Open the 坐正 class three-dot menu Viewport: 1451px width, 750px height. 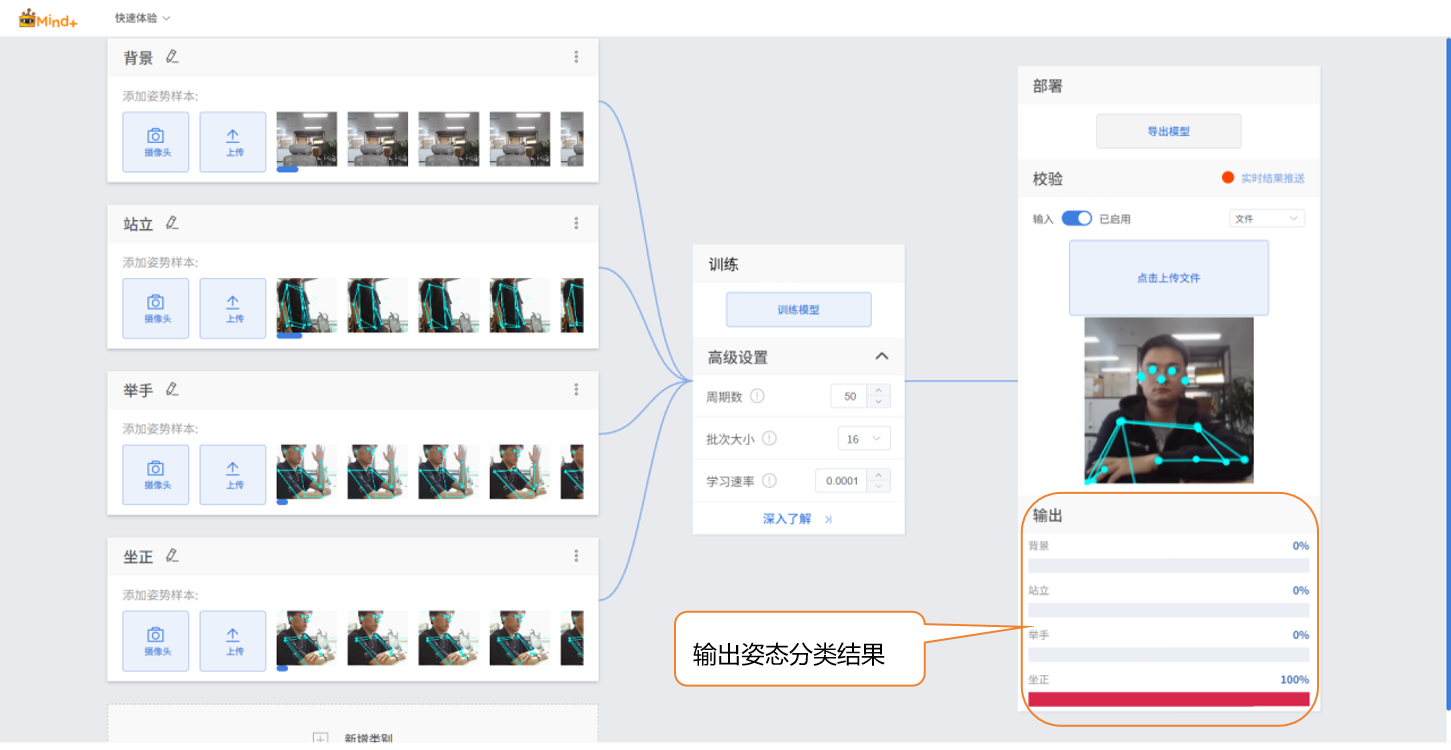tap(576, 556)
